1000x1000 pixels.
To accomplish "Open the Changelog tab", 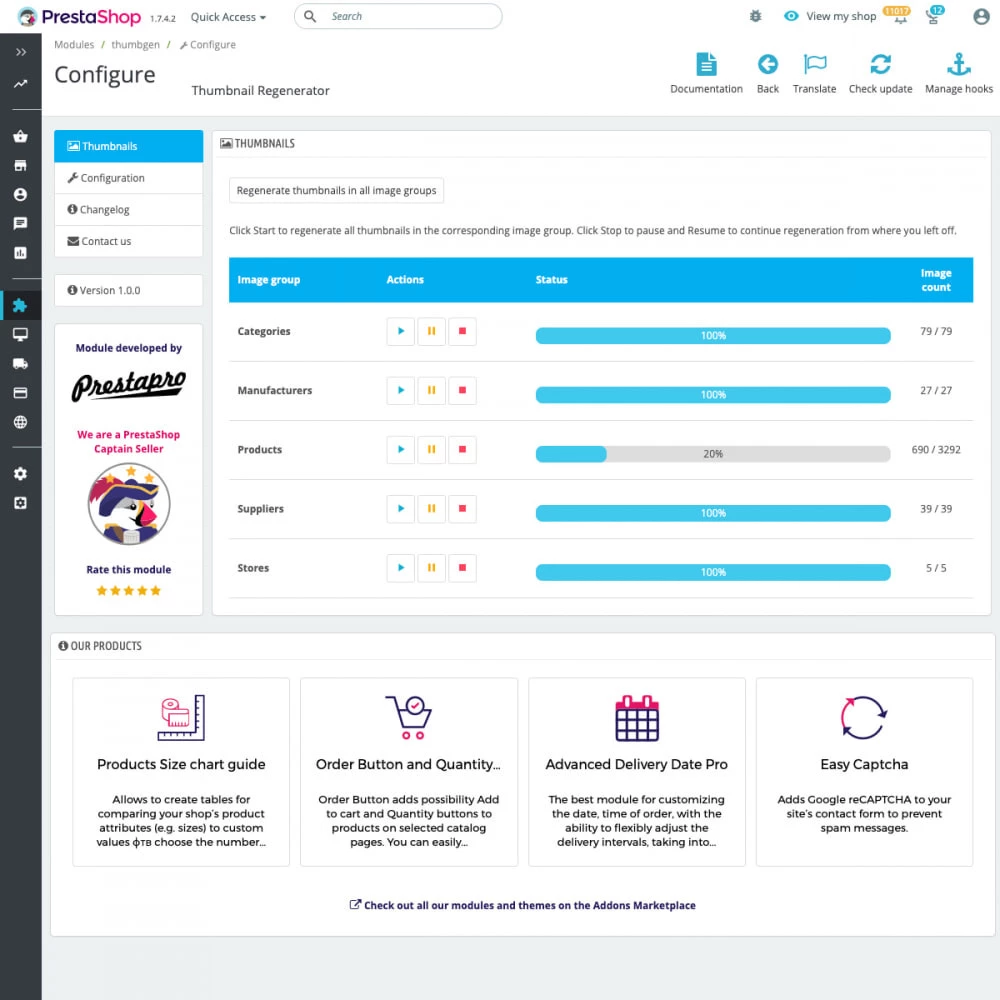I will click(129, 209).
